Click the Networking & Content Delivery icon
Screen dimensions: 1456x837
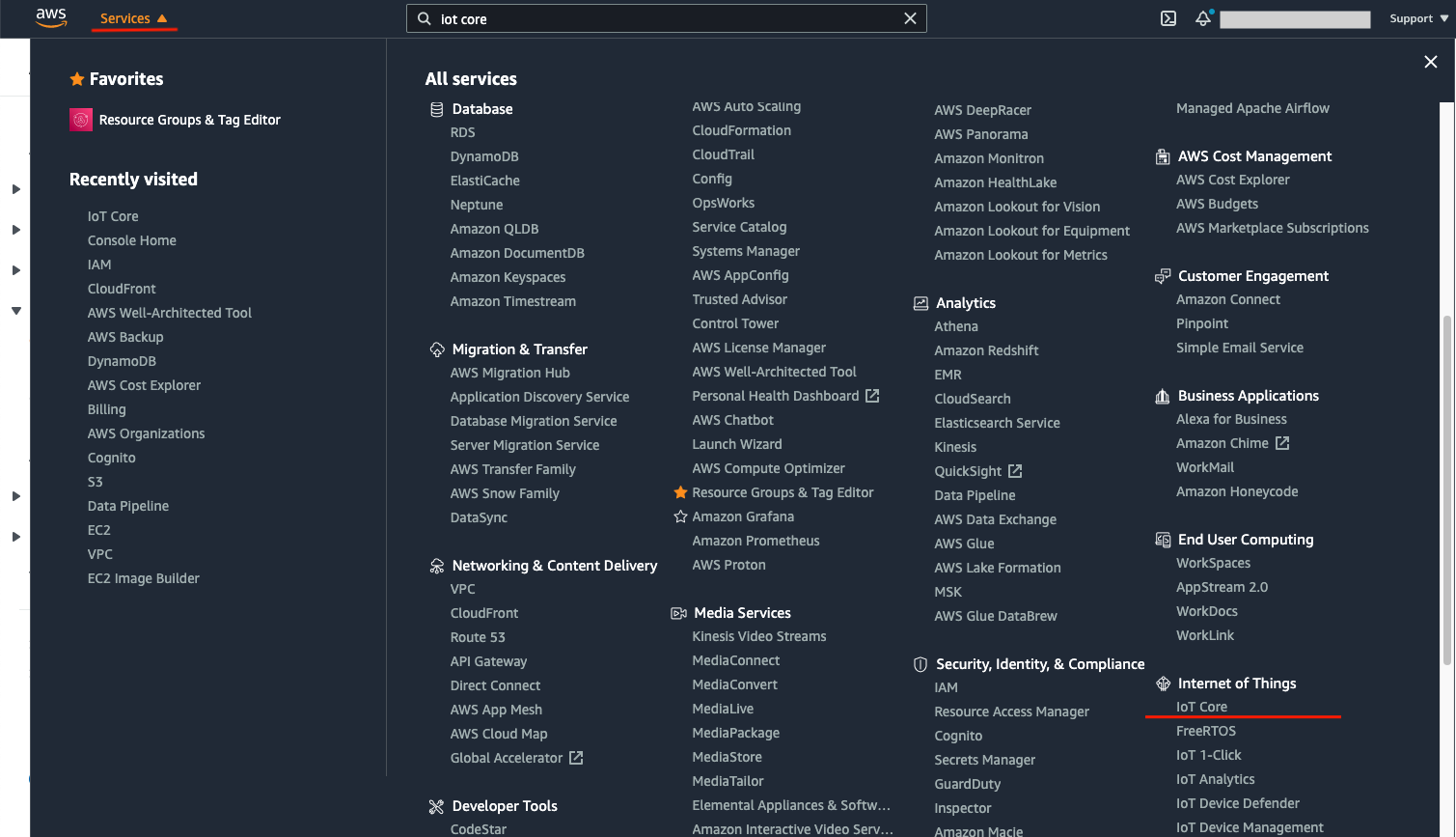click(437, 566)
